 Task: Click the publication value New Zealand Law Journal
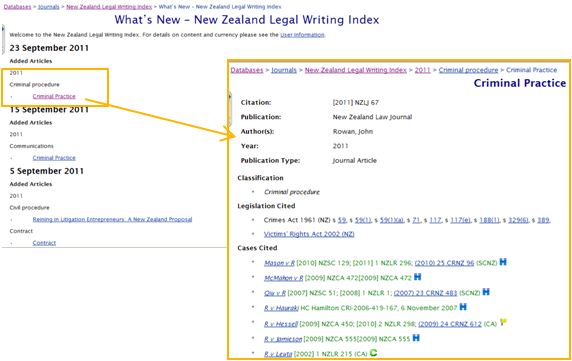pyautogui.click(x=372, y=117)
